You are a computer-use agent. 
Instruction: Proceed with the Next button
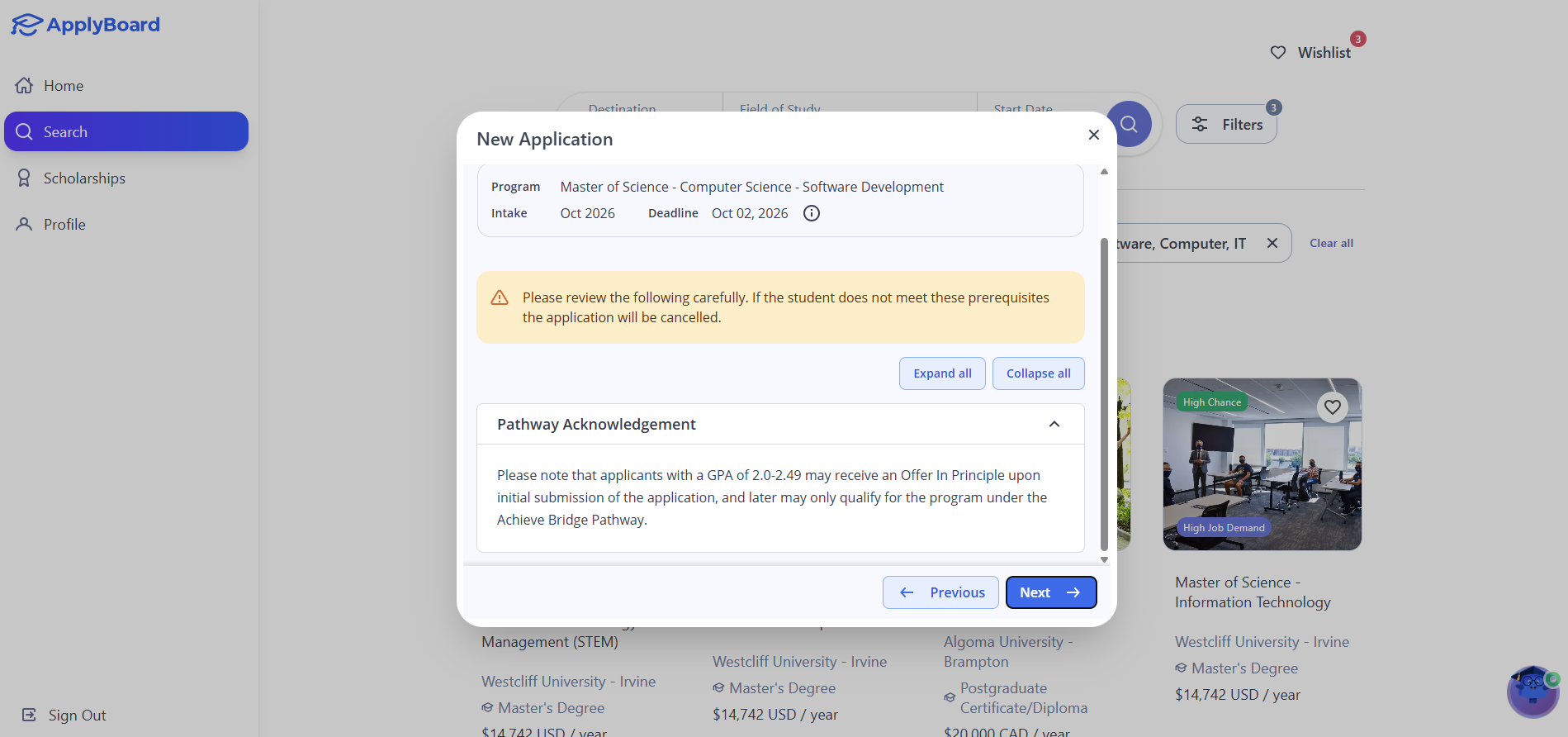click(x=1051, y=592)
